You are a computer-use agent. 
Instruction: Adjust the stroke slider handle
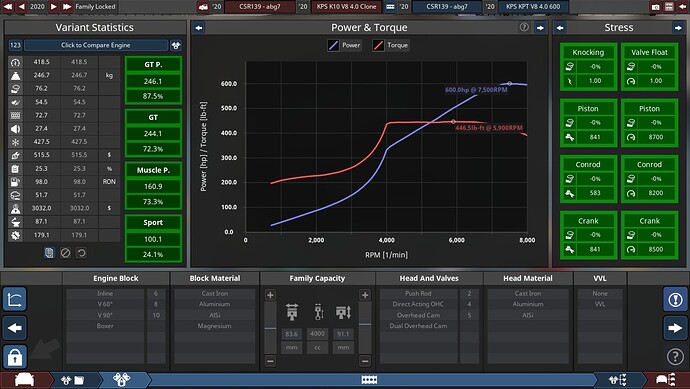(365, 324)
